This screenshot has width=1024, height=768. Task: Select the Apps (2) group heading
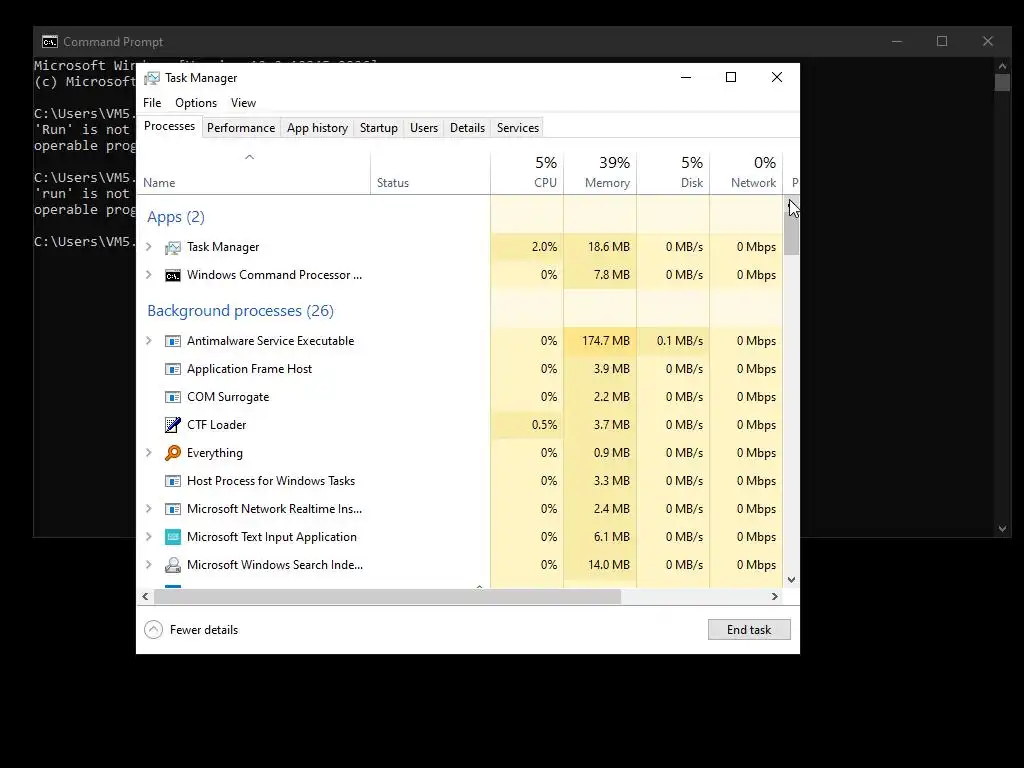176,217
